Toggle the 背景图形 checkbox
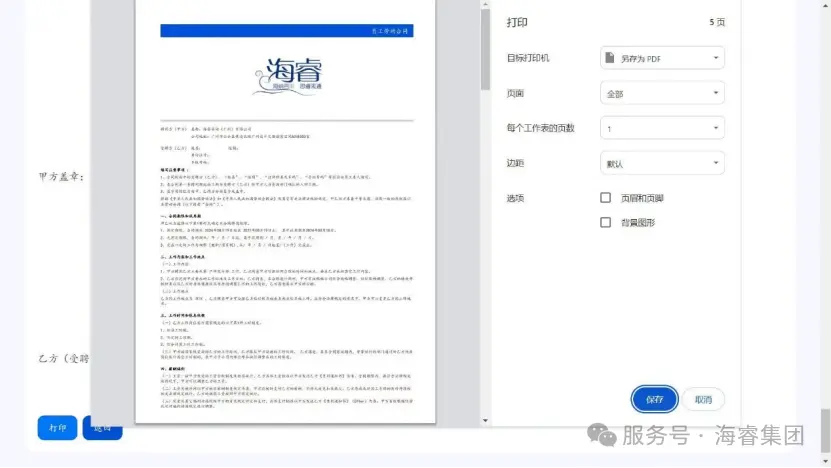This screenshot has height=468, width=831. [x=605, y=222]
